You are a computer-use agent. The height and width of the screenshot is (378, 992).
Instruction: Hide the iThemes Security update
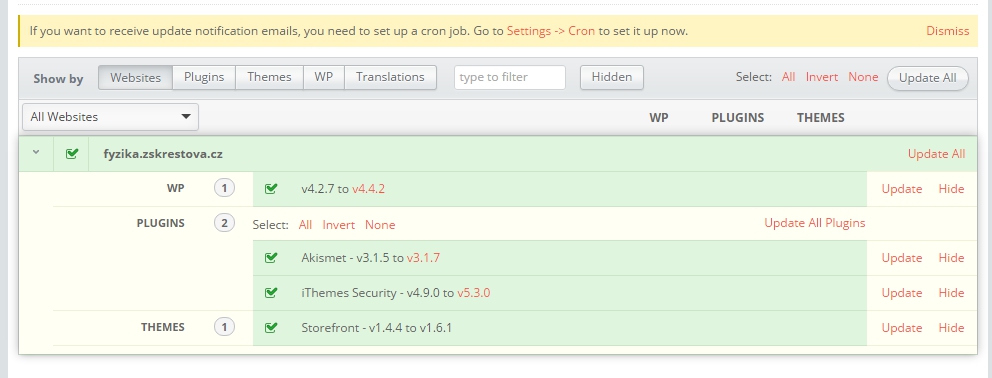(951, 293)
